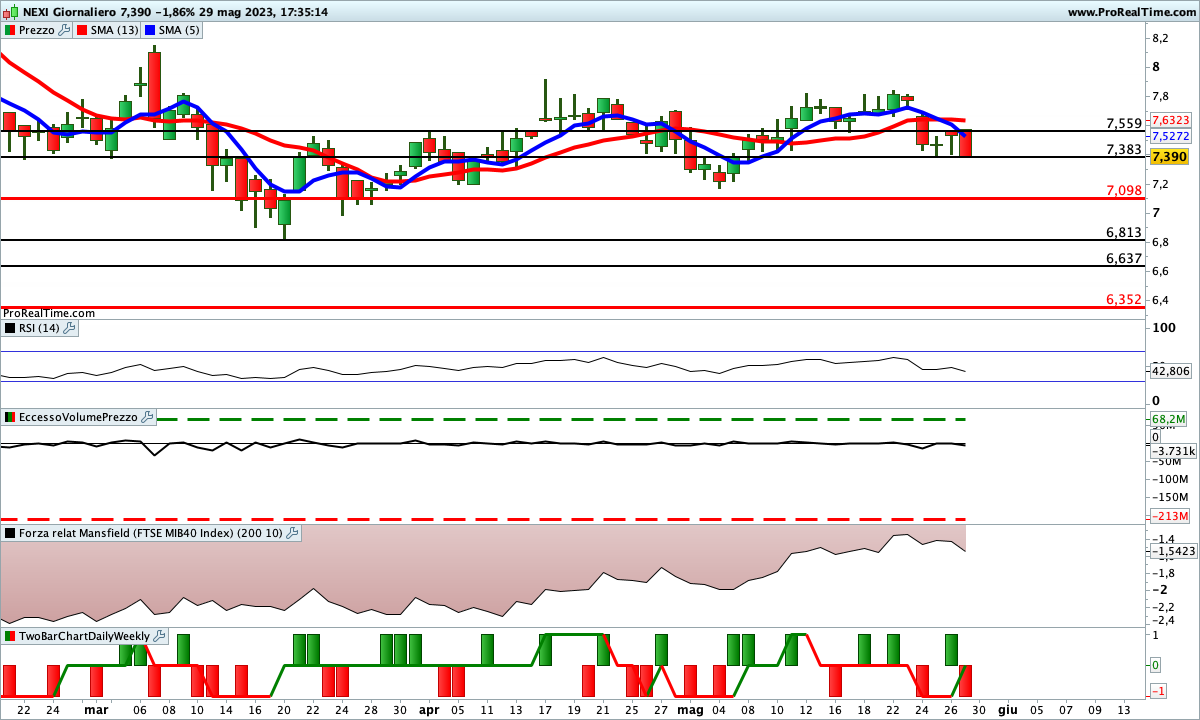Click the 7,559 level label

(1124, 123)
